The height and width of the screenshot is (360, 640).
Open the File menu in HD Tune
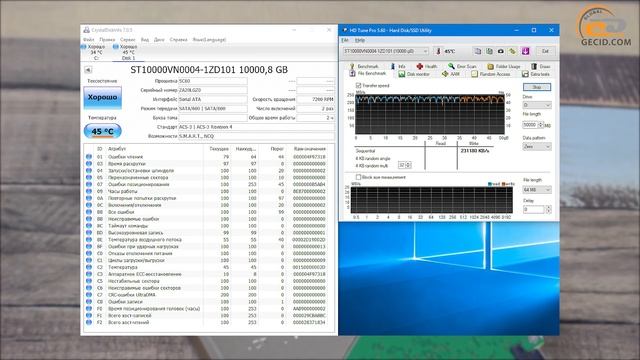[345, 40]
